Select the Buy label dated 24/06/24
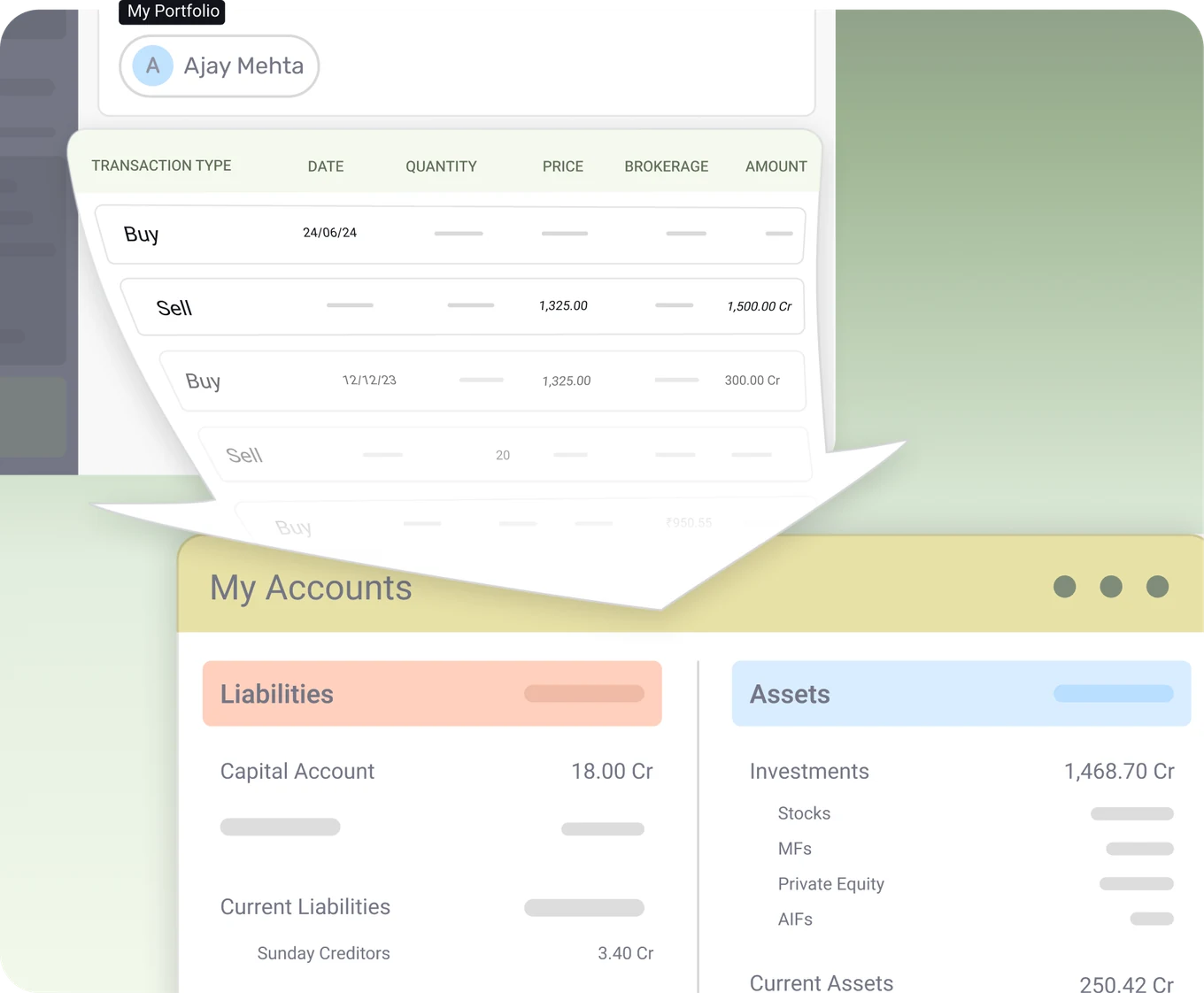Viewport: 1204px width, 993px height. [x=142, y=235]
